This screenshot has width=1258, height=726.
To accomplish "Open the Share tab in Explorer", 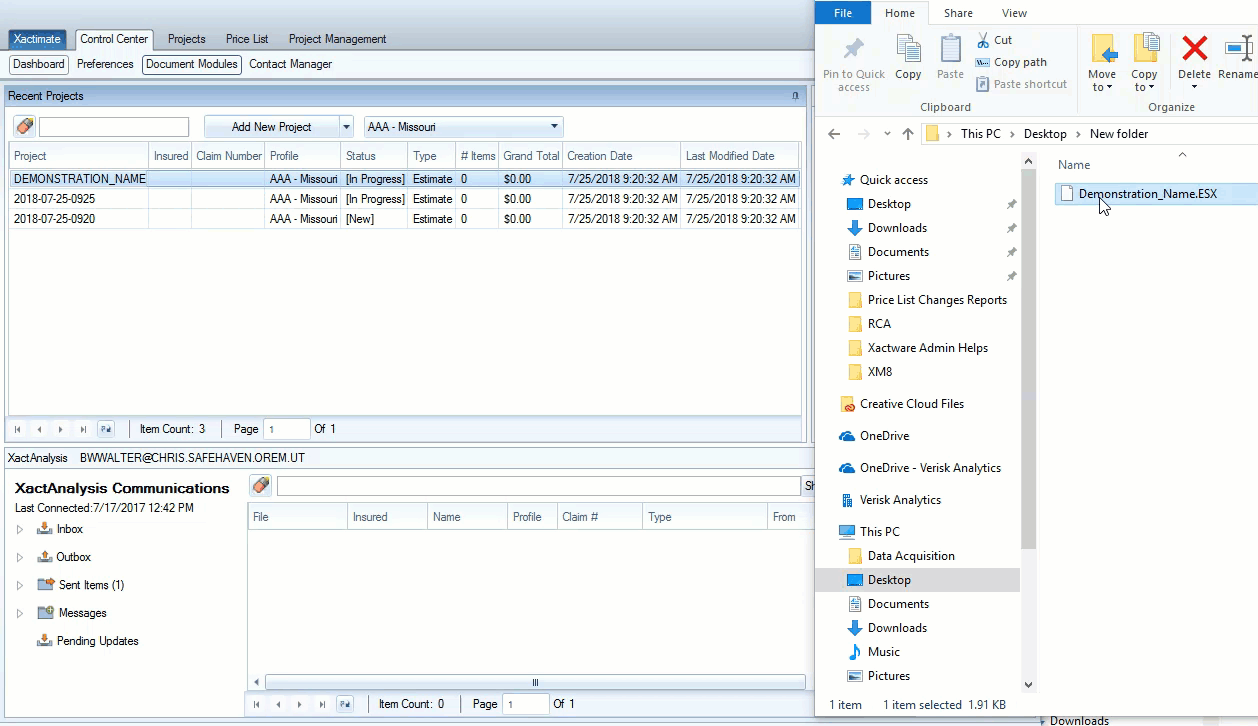I will (958, 13).
